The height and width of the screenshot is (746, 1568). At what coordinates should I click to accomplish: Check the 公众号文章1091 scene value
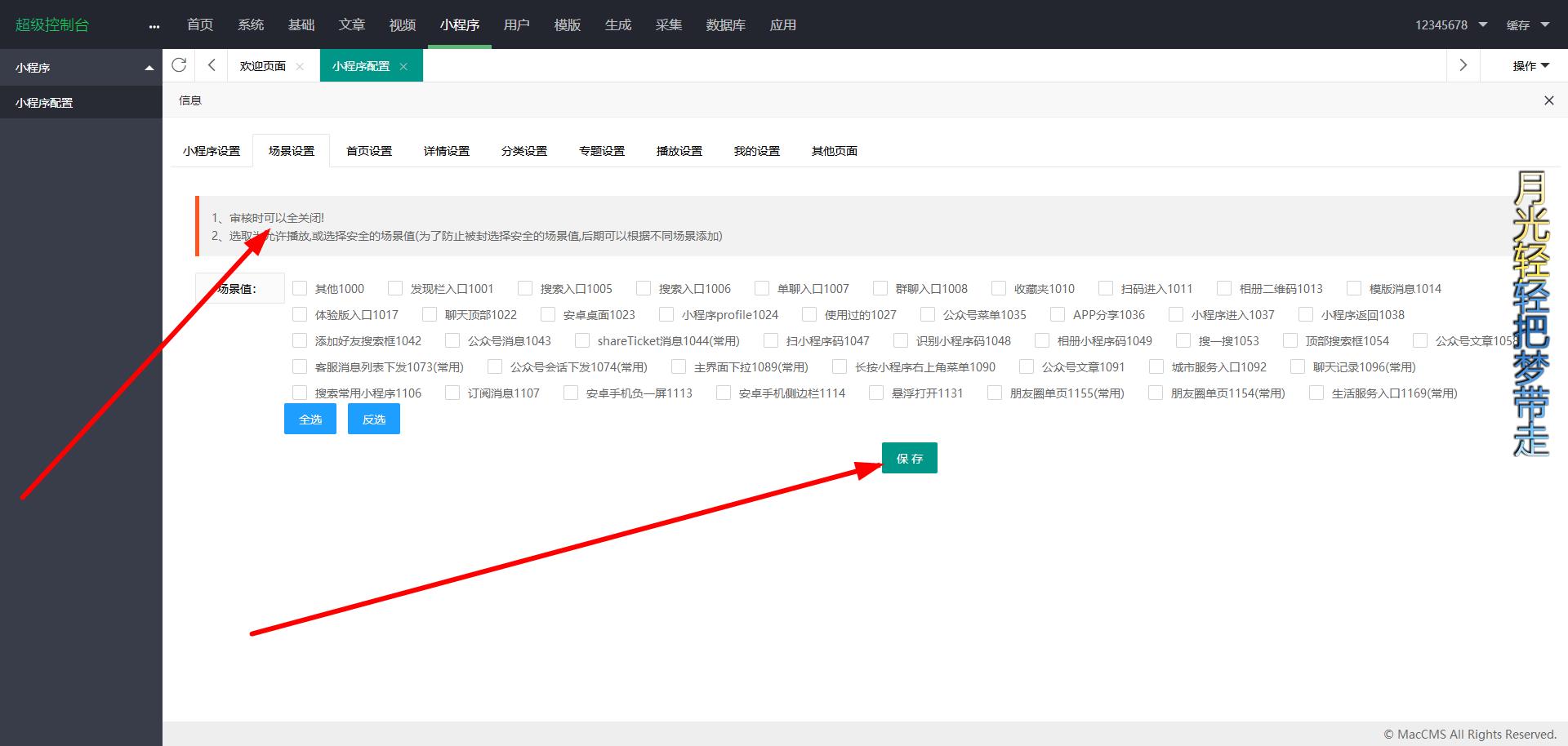[x=1026, y=366]
